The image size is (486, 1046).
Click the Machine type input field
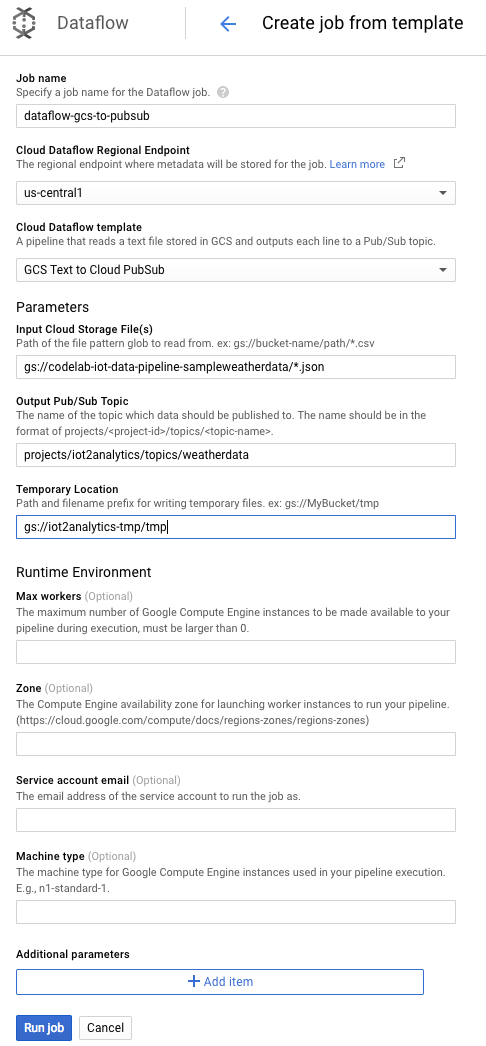(x=236, y=912)
